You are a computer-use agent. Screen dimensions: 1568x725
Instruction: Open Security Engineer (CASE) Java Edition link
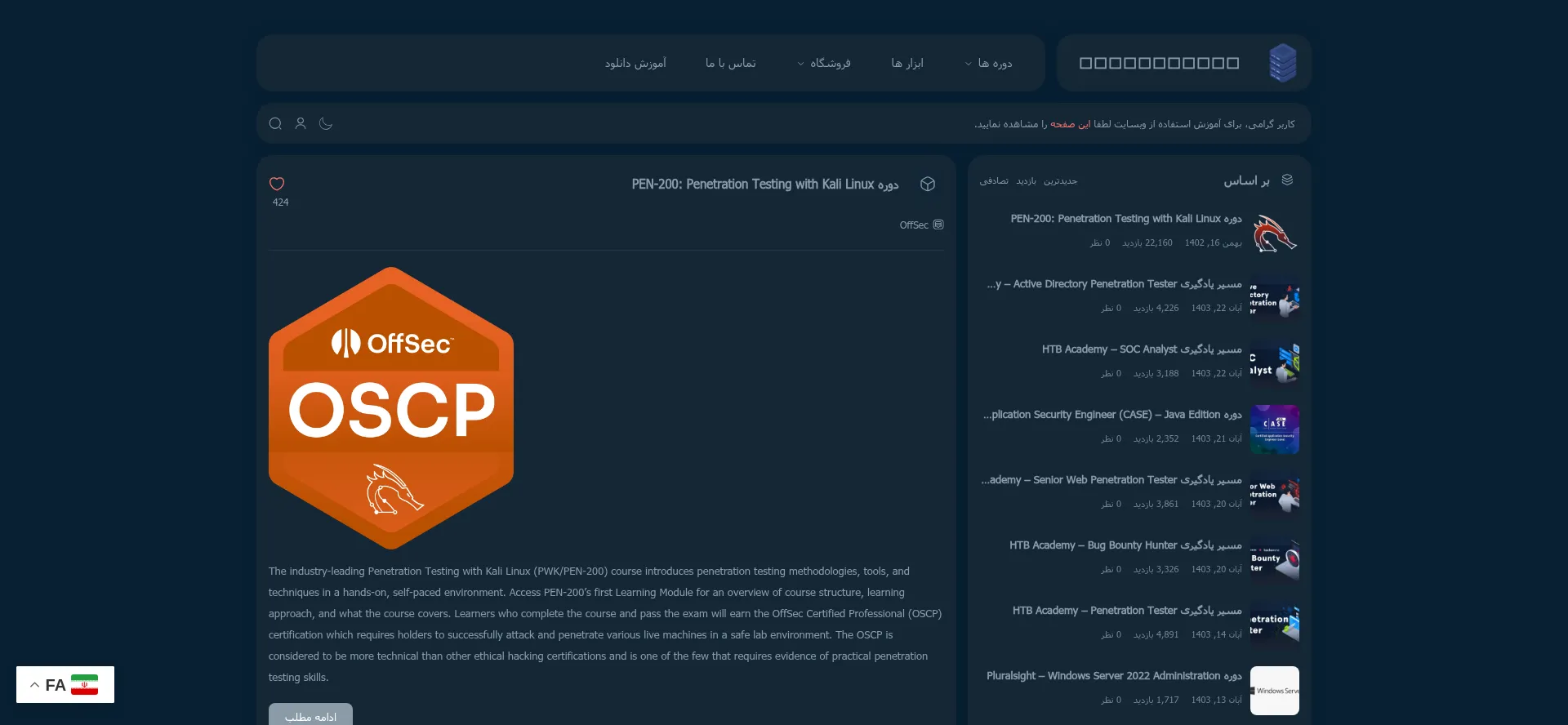[1112, 415]
